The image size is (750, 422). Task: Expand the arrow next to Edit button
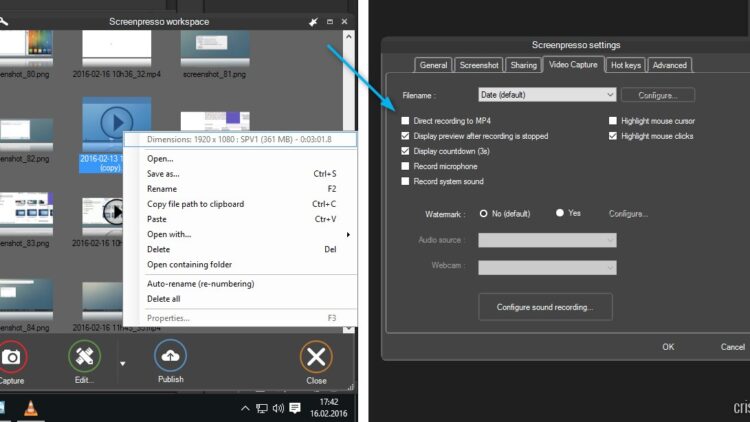123,364
